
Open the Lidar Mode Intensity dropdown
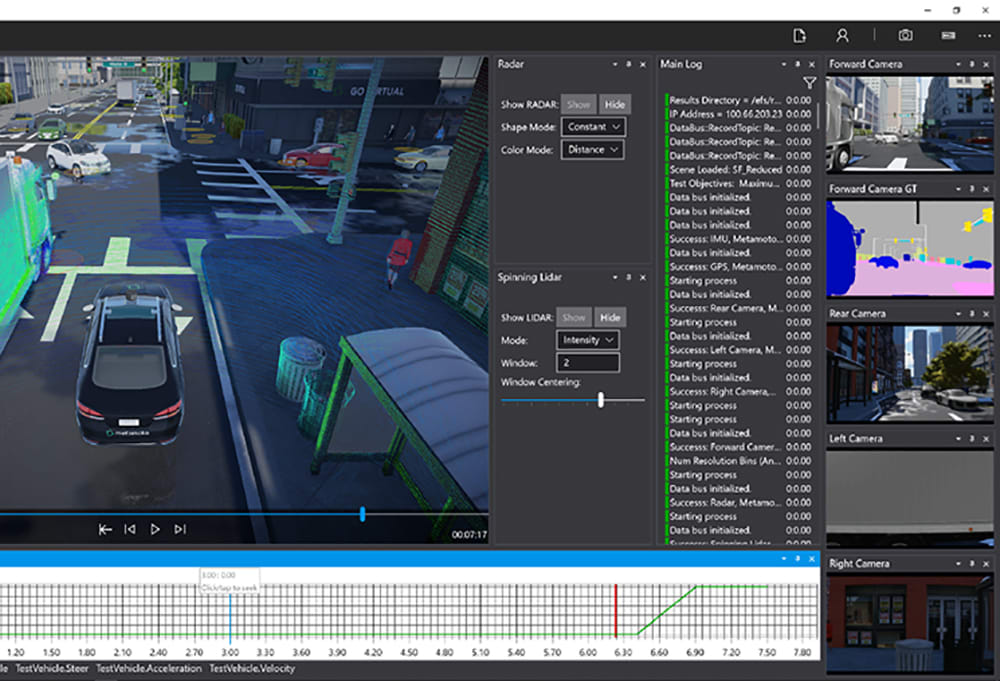click(587, 340)
